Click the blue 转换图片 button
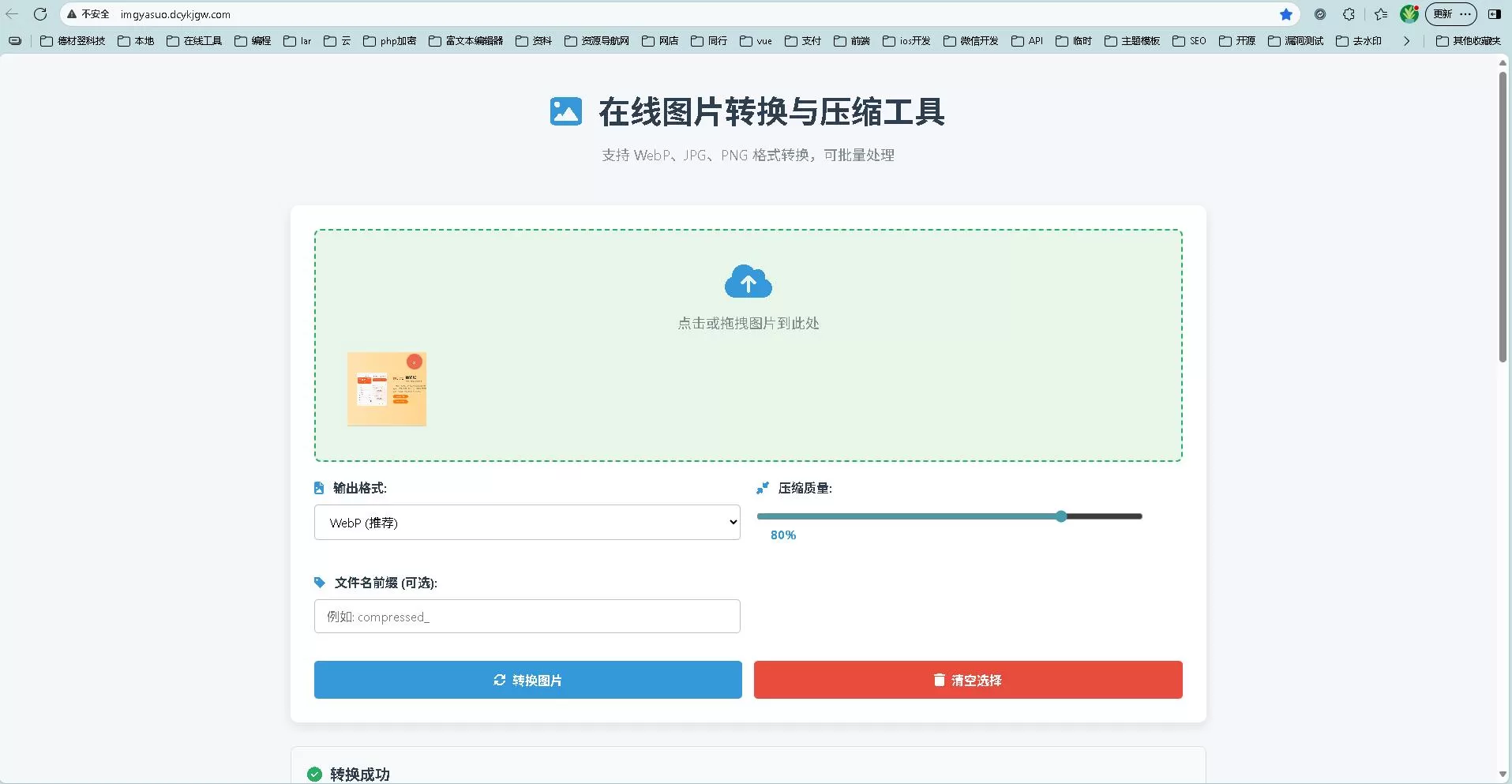The width and height of the screenshot is (1512, 784). [x=527, y=680]
